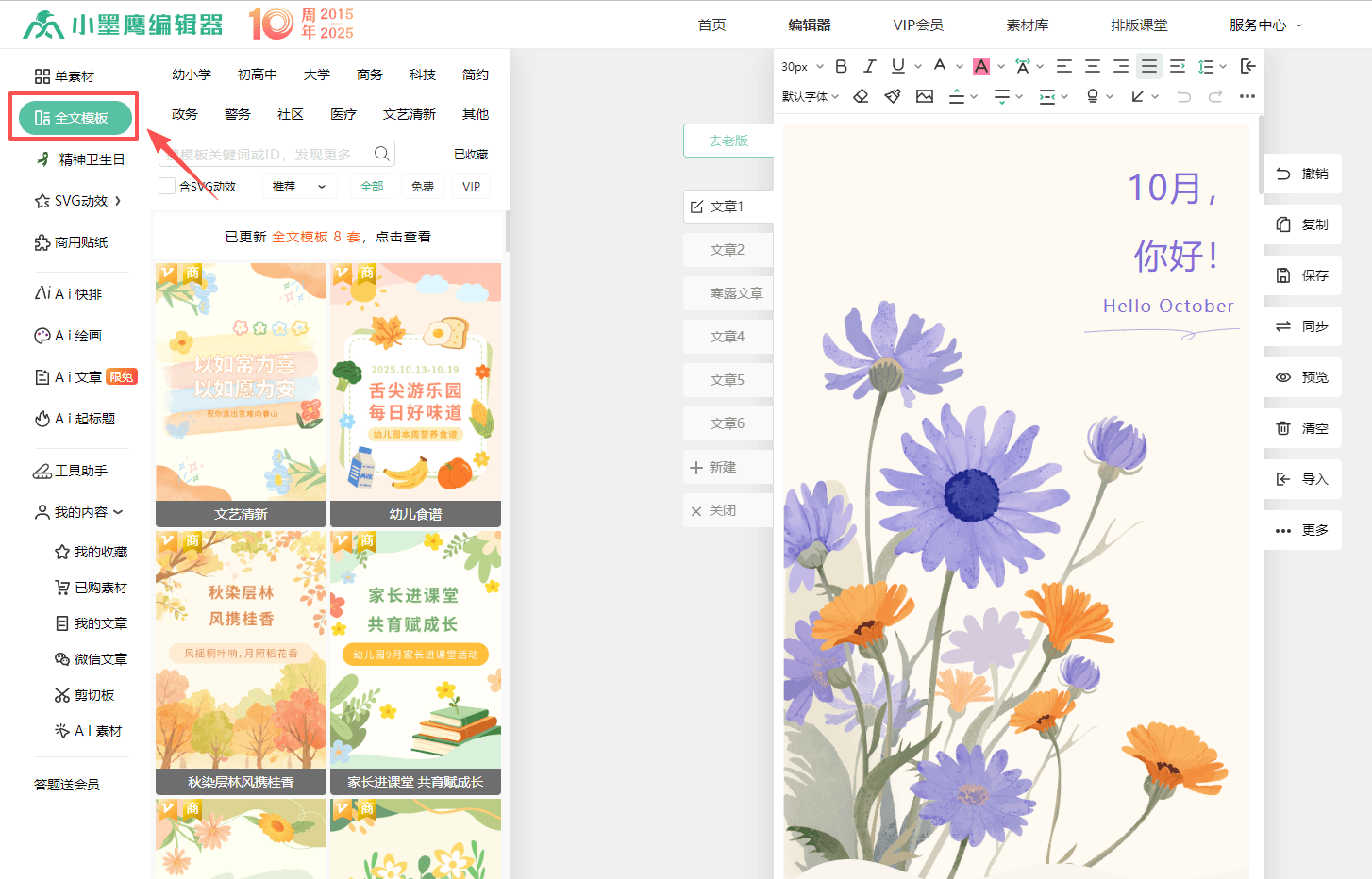Toggle bold text formatting
The image size is (1372, 879).
pos(842,66)
